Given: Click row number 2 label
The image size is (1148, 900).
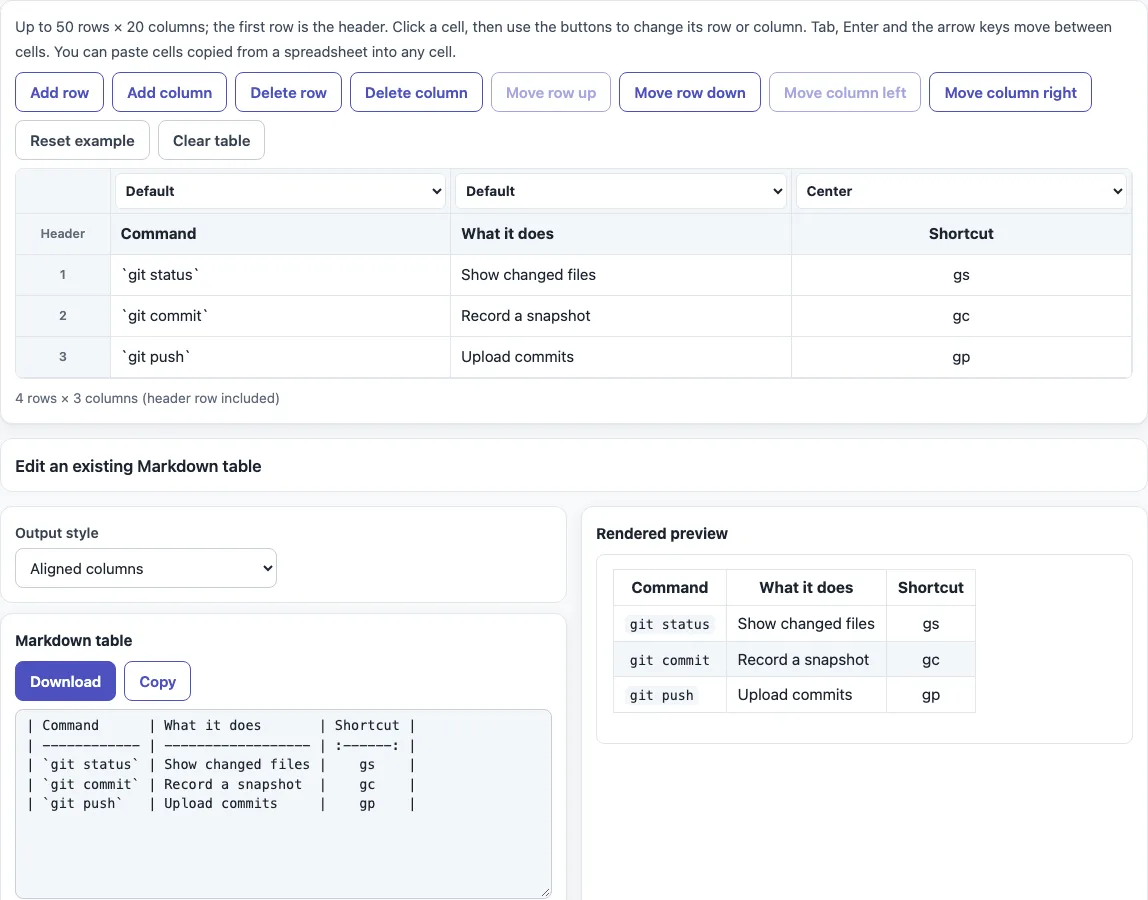Looking at the screenshot, I should pos(63,316).
